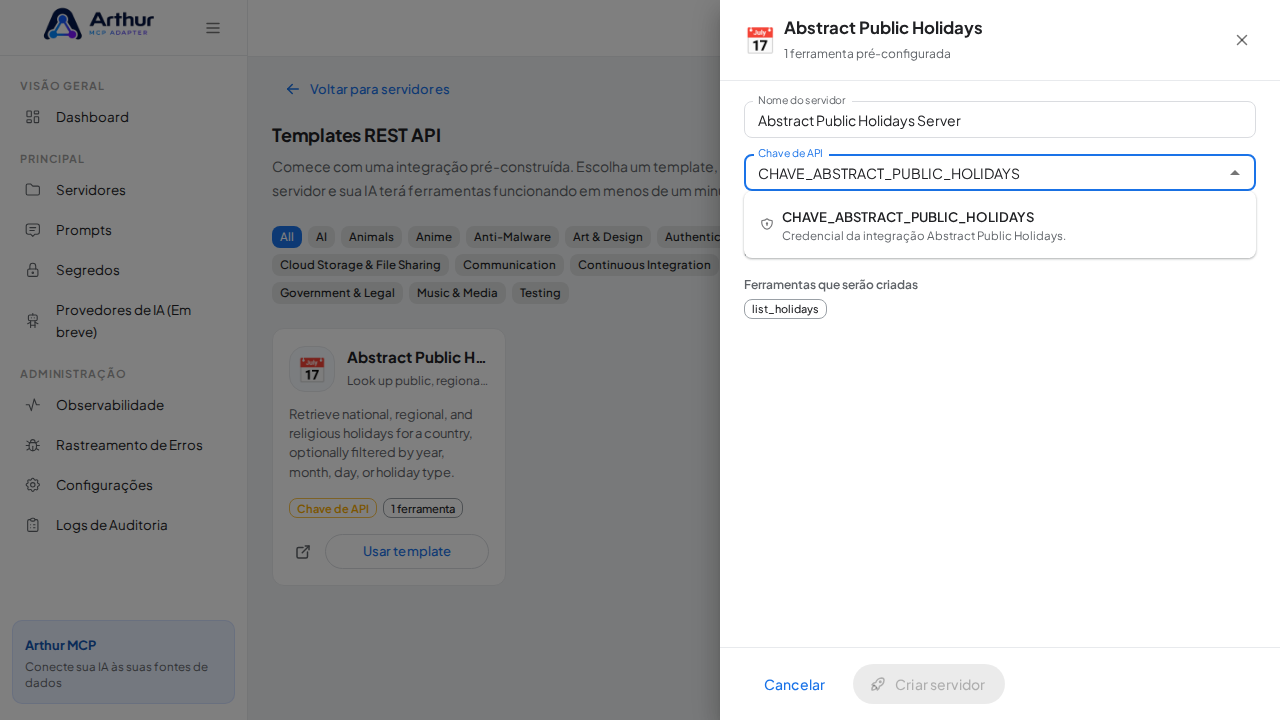Click the Servidores folder icon
Viewport: 1280px width, 720px height.
click(x=33, y=190)
